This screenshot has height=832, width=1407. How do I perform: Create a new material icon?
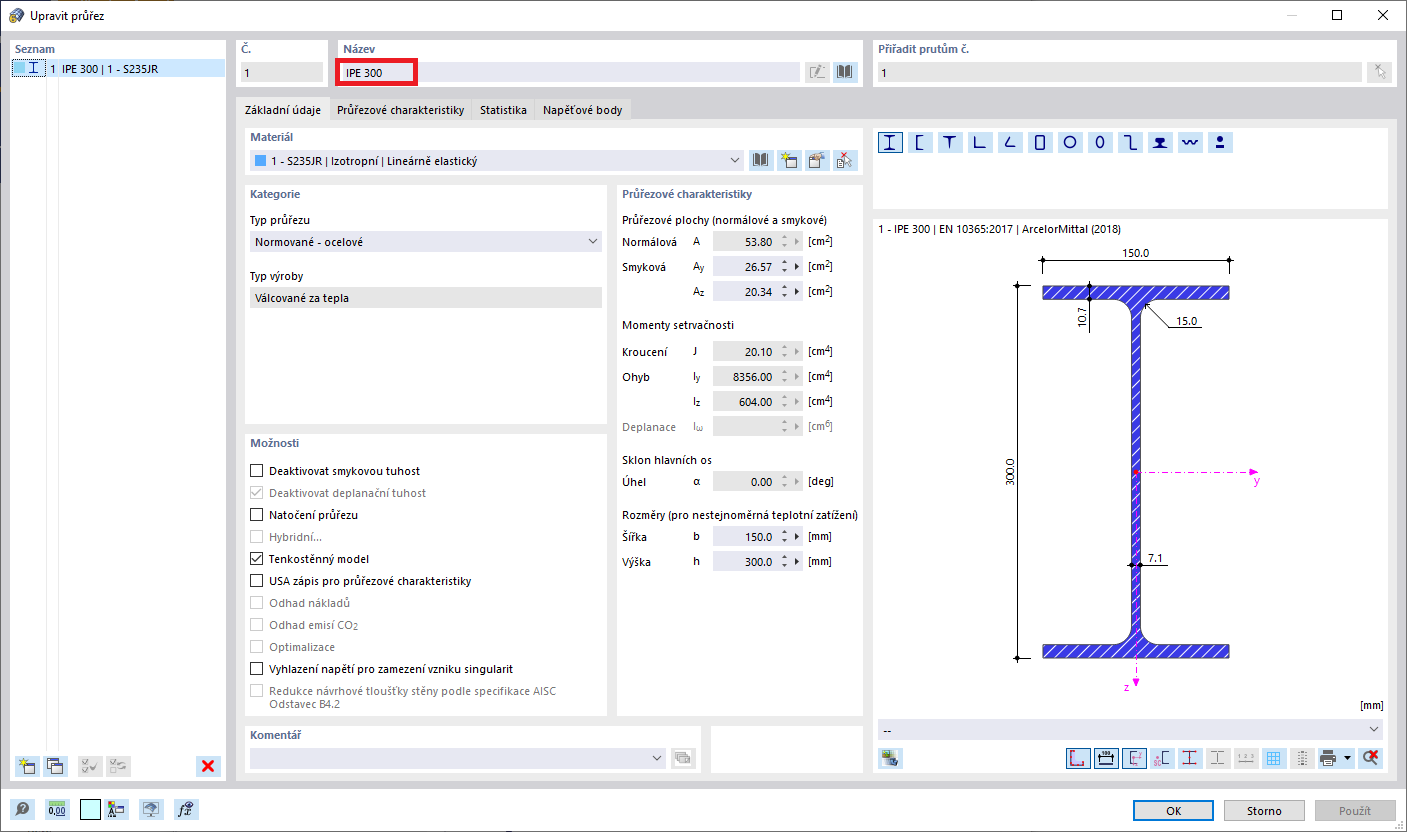[789, 160]
